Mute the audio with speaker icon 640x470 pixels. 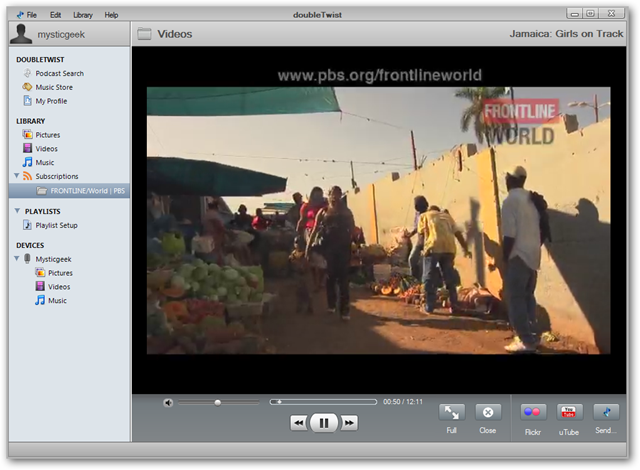[x=168, y=403]
